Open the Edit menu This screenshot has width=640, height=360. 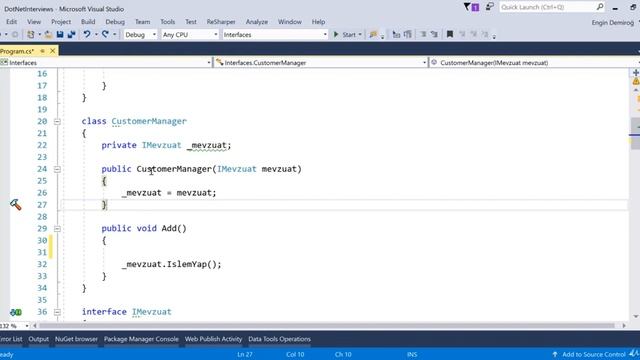[11, 22]
